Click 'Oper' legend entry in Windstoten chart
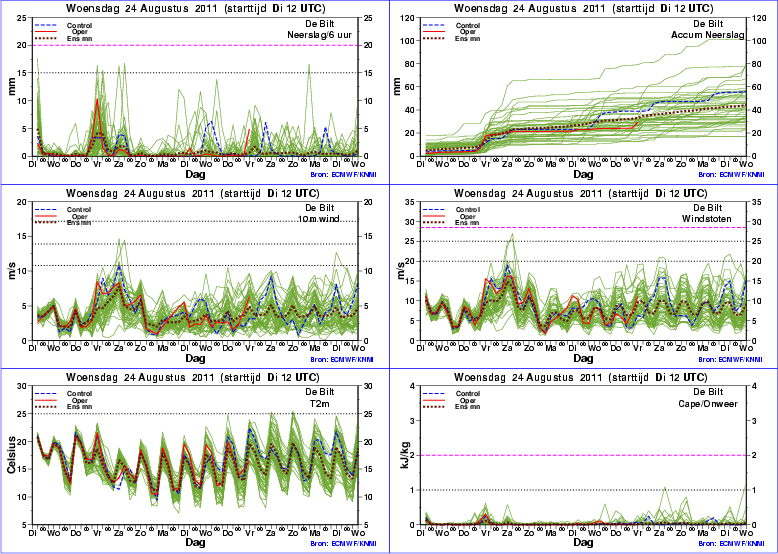This screenshot has height=554, width=778. (x=468, y=217)
